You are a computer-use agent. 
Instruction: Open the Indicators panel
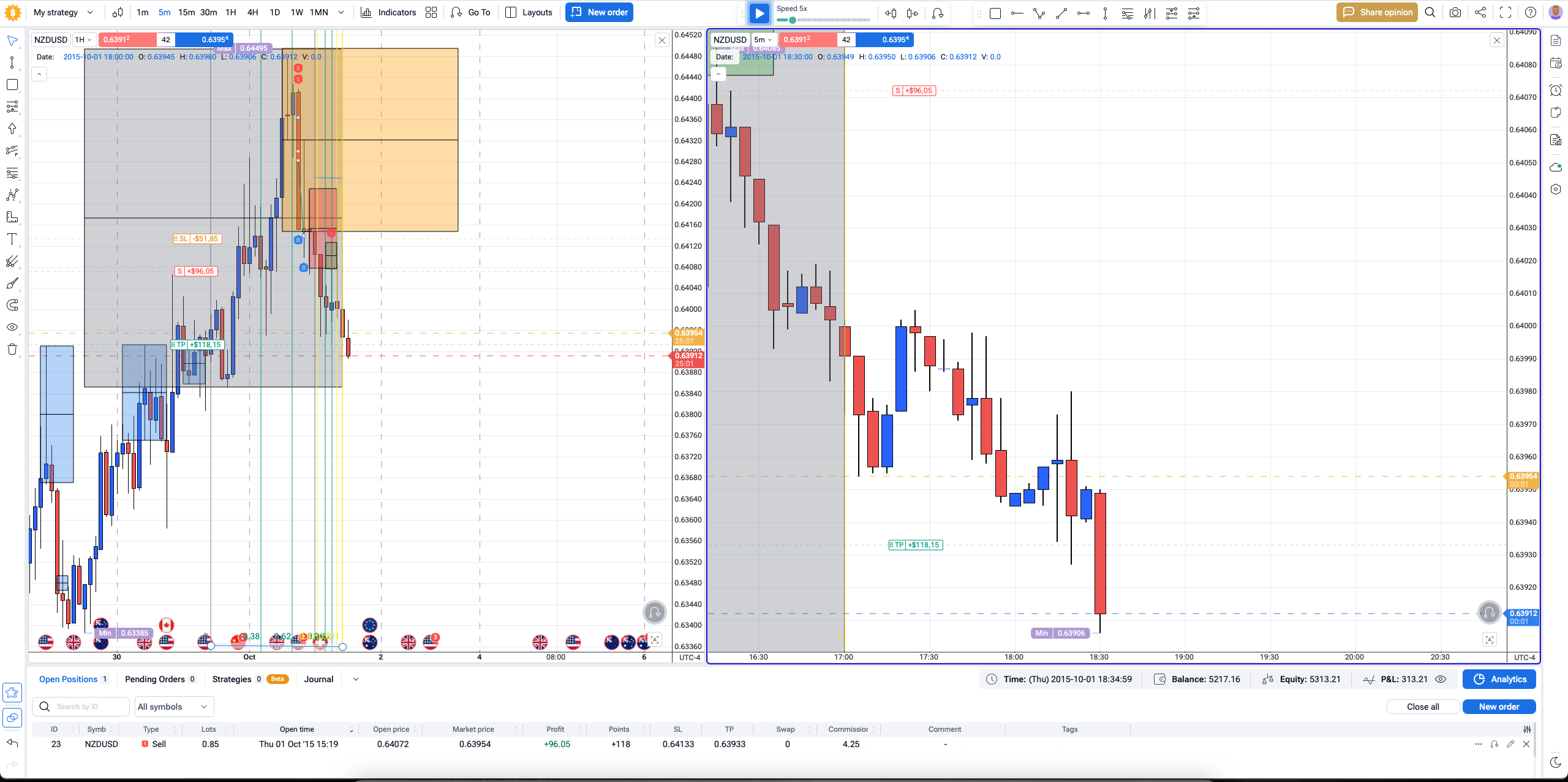pyautogui.click(x=388, y=12)
